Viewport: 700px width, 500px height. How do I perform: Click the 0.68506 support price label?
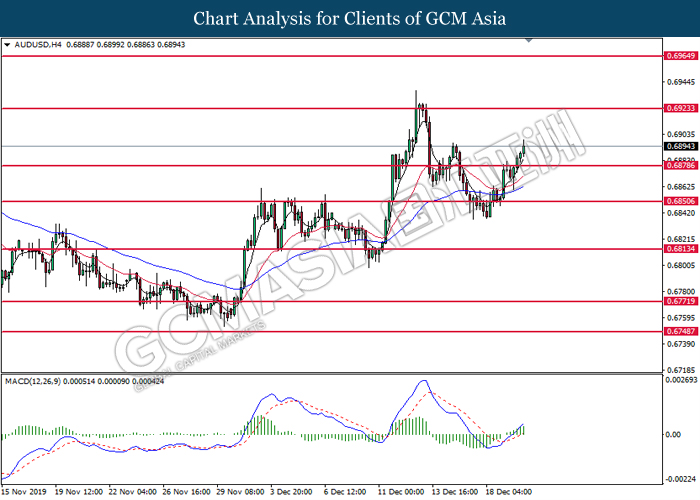click(x=681, y=201)
